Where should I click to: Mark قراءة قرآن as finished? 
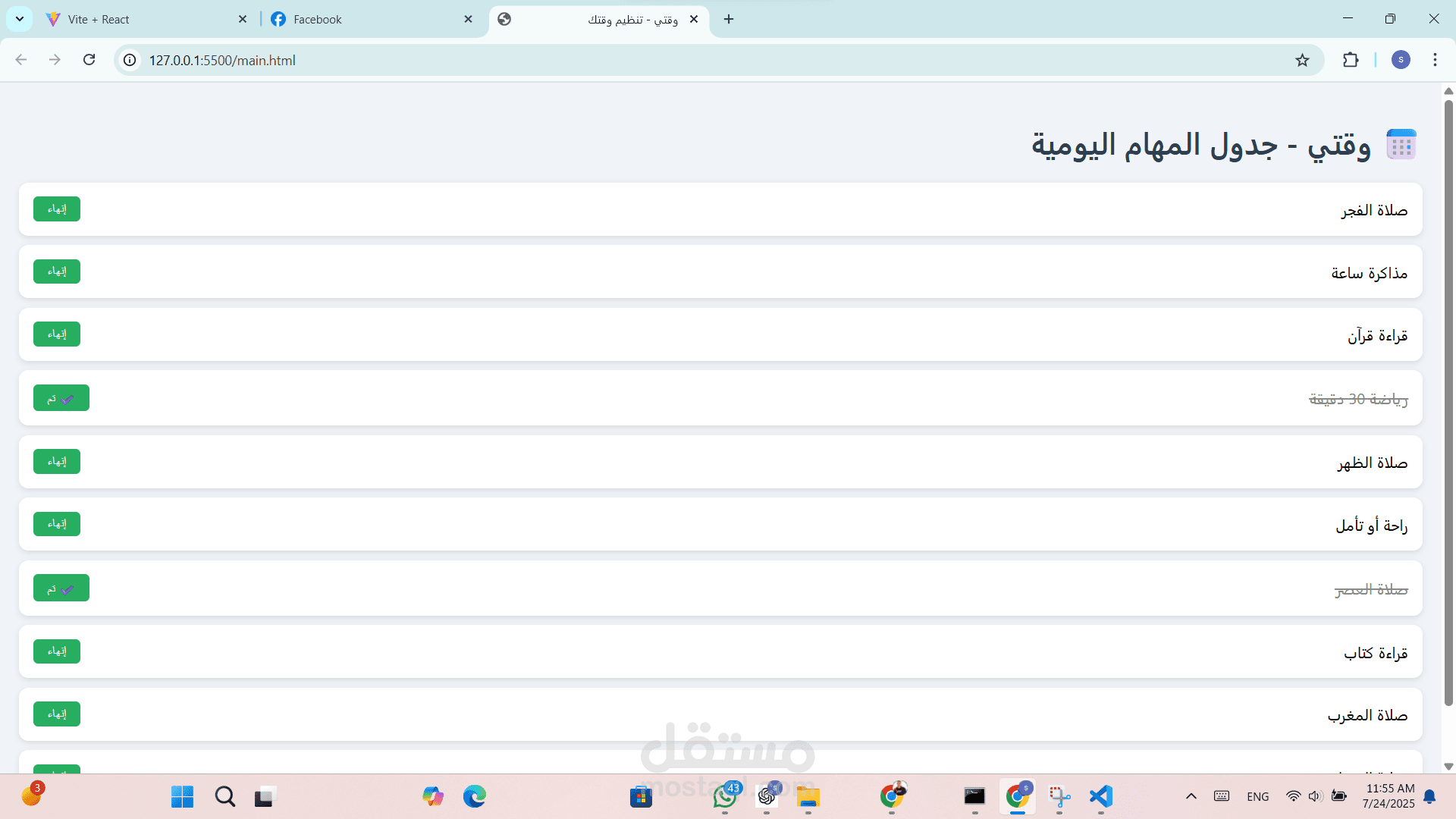coord(57,334)
